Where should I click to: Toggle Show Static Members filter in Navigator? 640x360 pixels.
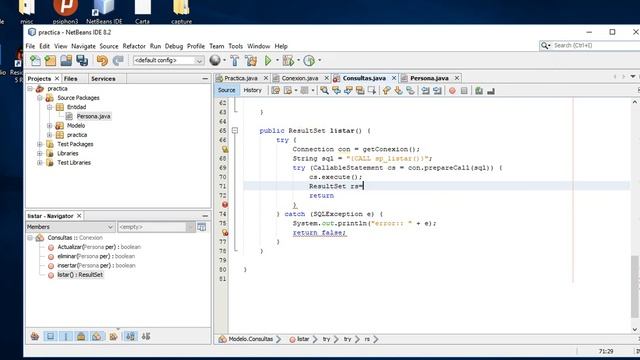click(66, 336)
